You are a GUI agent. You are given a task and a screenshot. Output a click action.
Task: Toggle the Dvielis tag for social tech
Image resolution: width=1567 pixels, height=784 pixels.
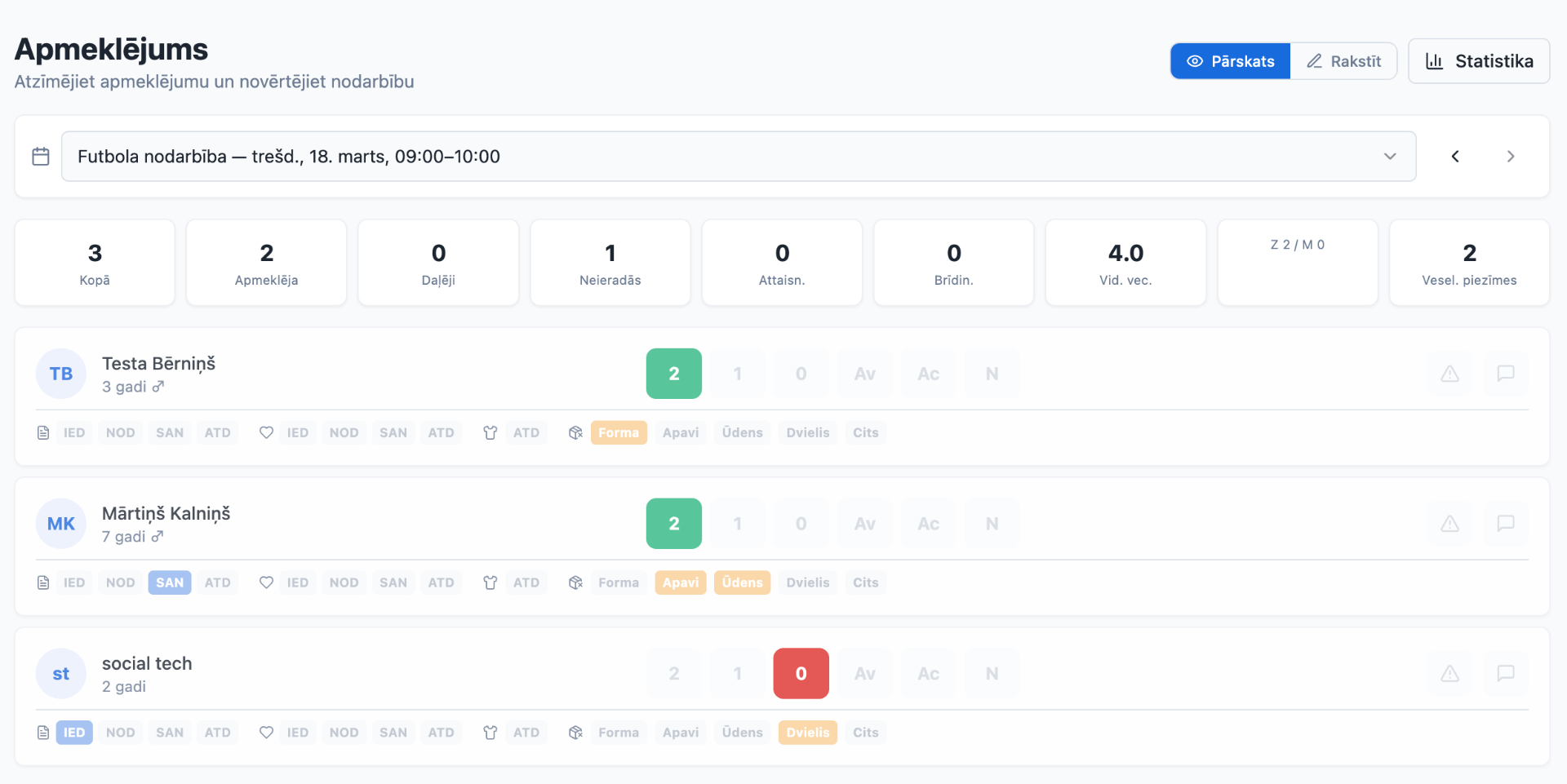(x=808, y=733)
